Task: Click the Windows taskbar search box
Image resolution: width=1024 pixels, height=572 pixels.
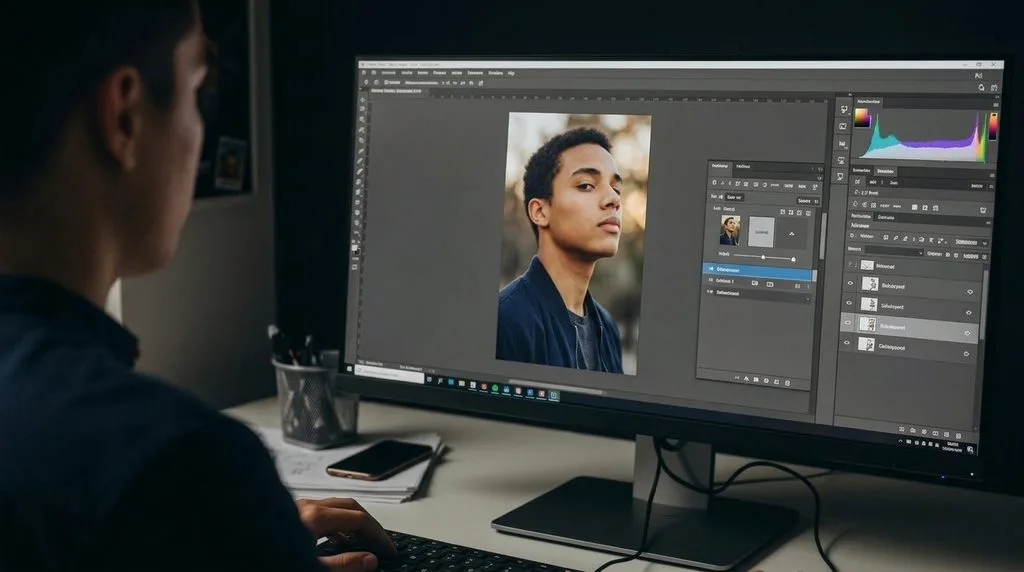Action: 390,373
